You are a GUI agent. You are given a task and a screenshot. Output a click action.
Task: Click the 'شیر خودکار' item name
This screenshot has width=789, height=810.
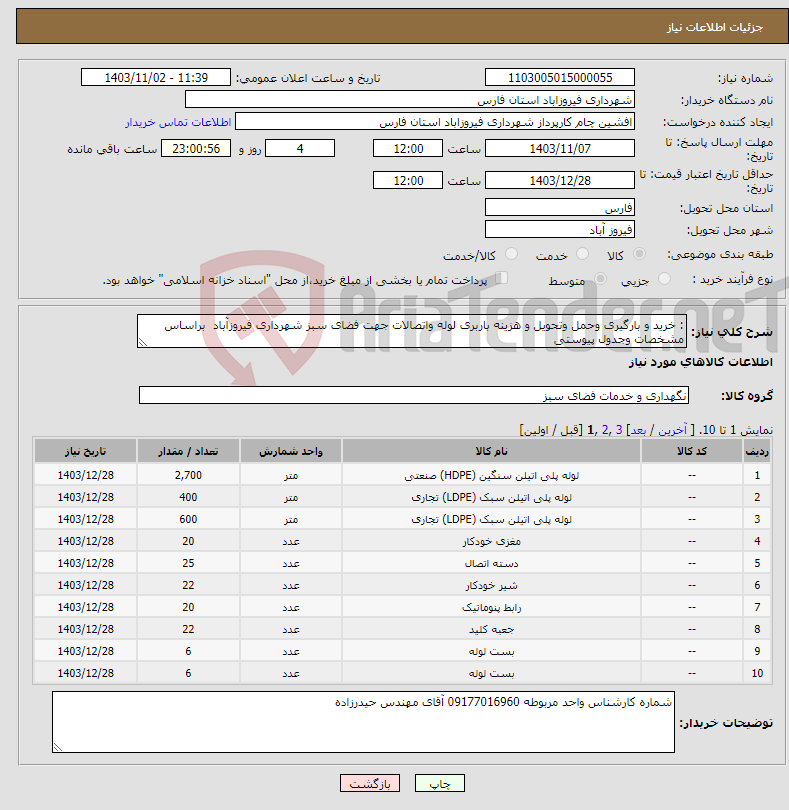491,585
